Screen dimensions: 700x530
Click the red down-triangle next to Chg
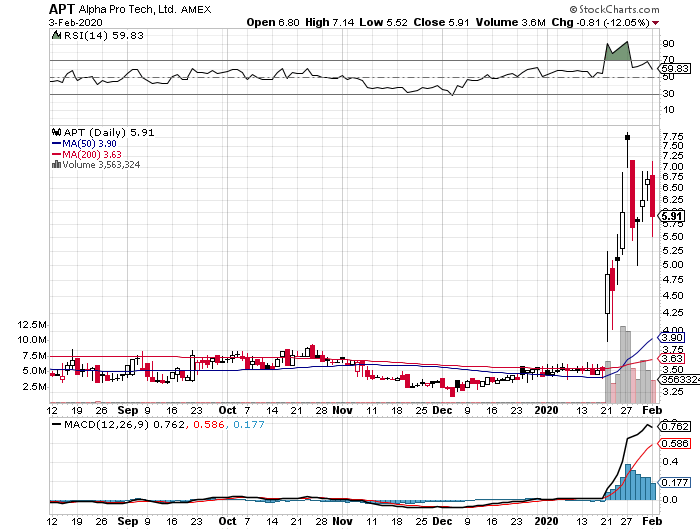pyautogui.click(x=655, y=23)
